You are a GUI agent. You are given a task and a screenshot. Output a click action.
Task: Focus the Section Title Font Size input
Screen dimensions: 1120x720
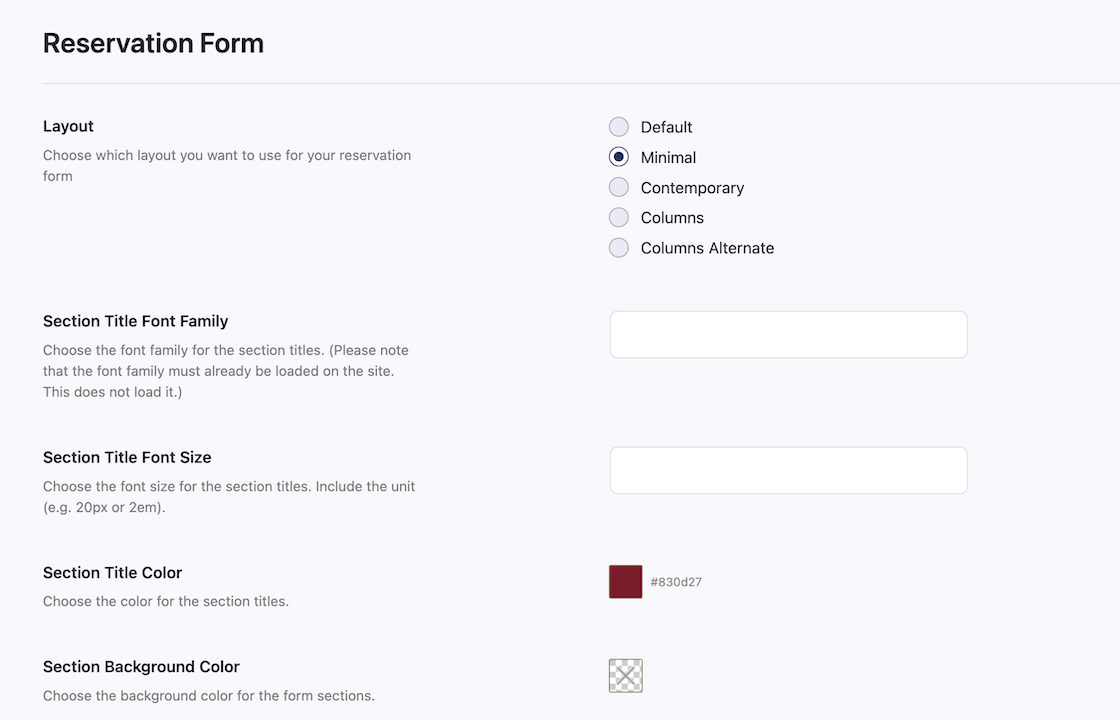coord(789,470)
